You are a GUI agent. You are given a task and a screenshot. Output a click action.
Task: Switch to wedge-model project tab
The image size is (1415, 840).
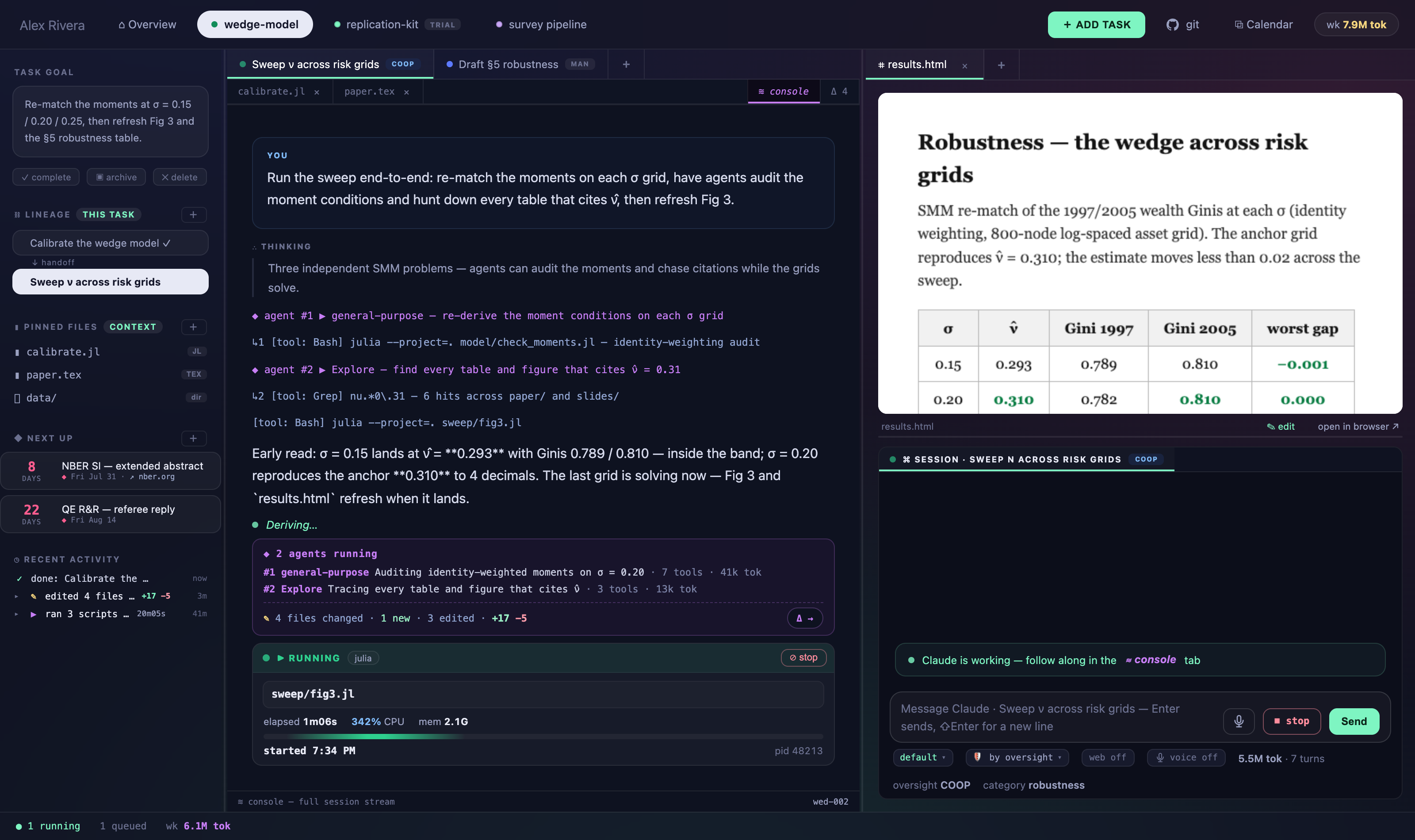click(255, 24)
